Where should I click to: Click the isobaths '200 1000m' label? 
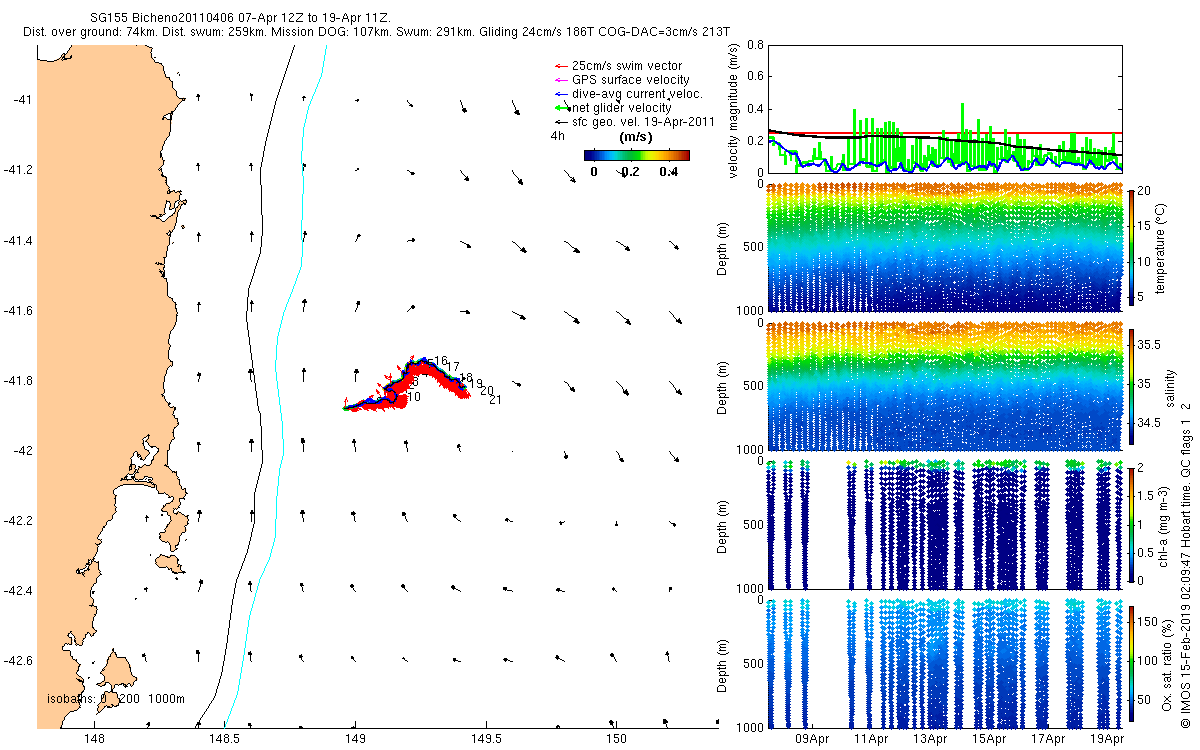click(152, 699)
